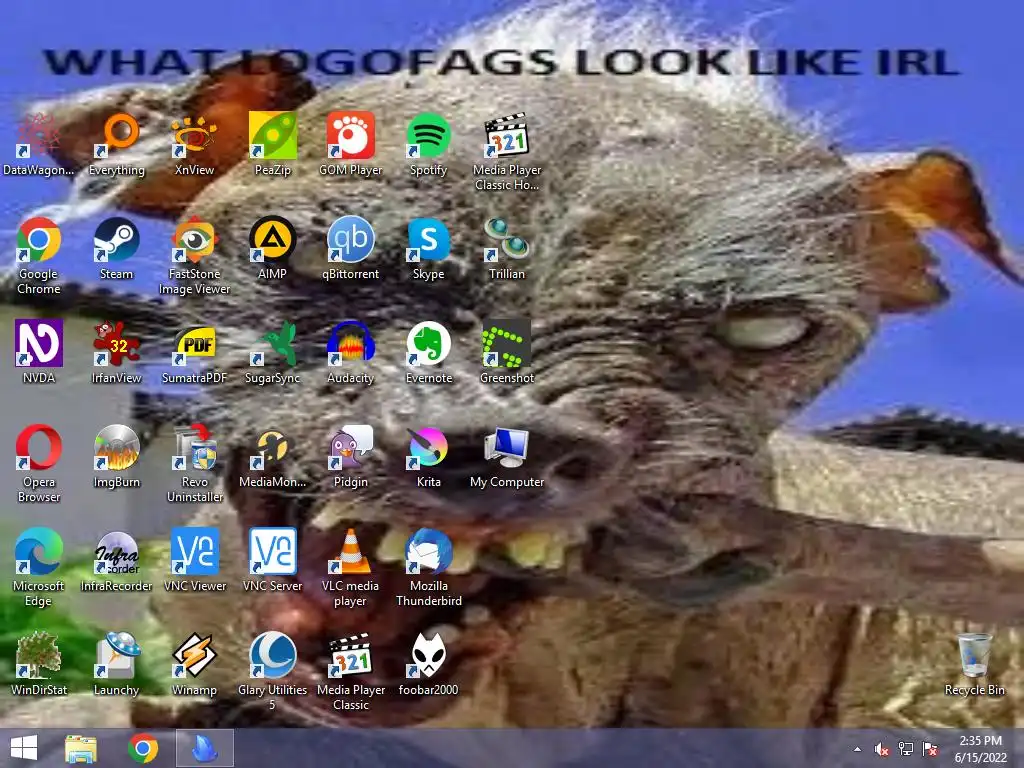Select the AIMP desktop icon
The image size is (1024, 768).
(x=273, y=249)
